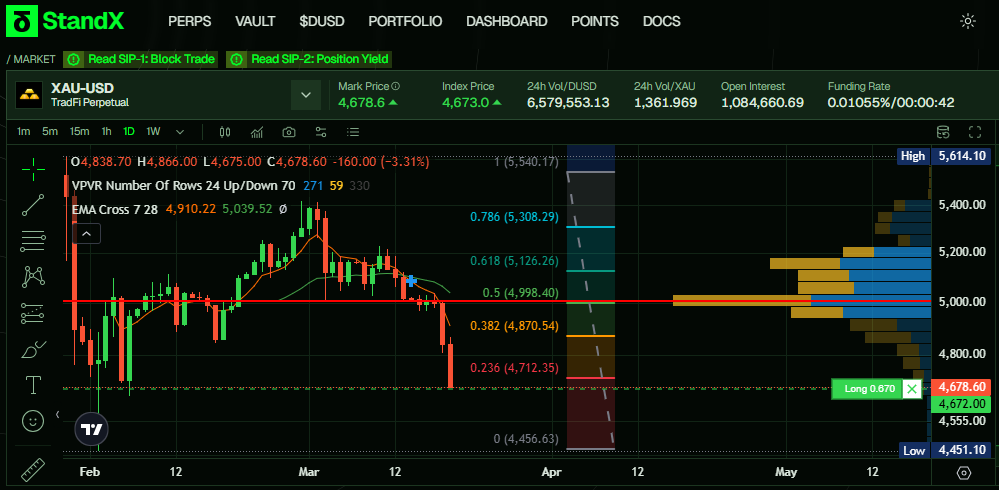Viewport: 999px width, 490px height.
Task: Open the PERPS menu
Action: (189, 21)
